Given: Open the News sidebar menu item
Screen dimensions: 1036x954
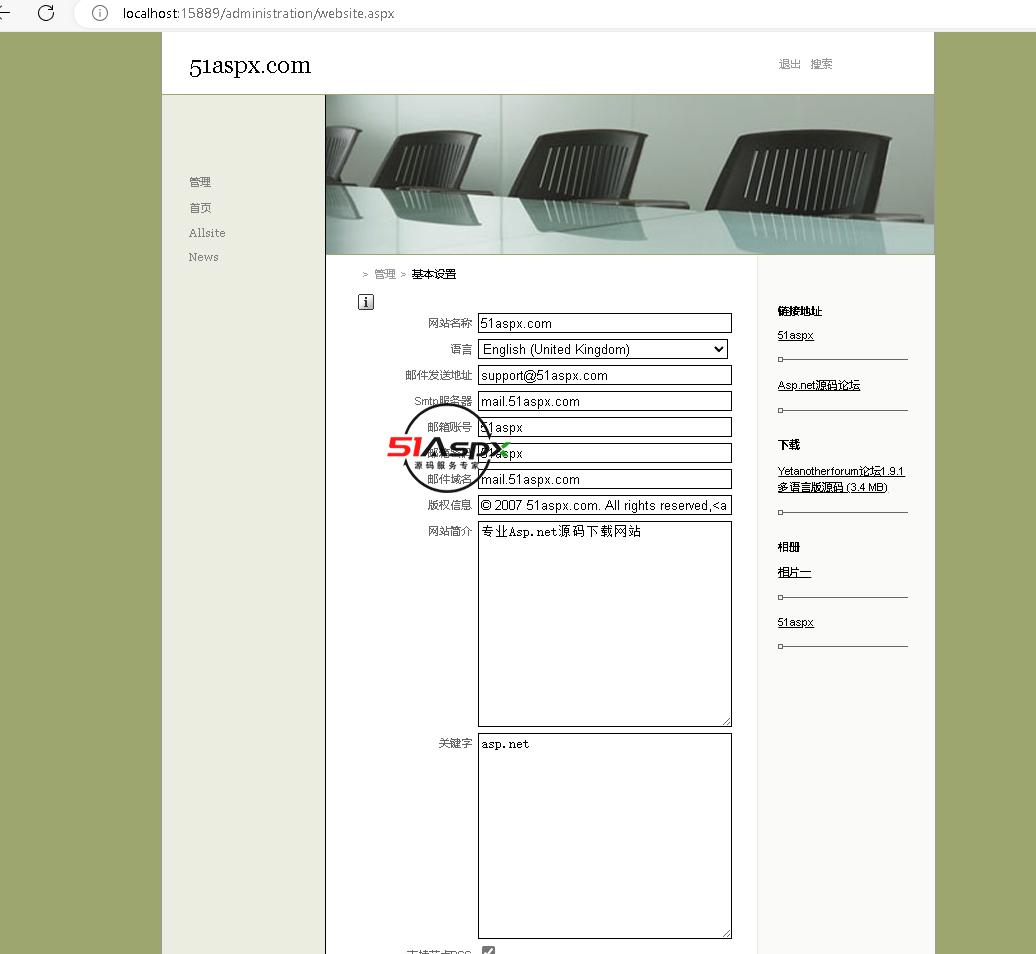Looking at the screenshot, I should point(203,257).
